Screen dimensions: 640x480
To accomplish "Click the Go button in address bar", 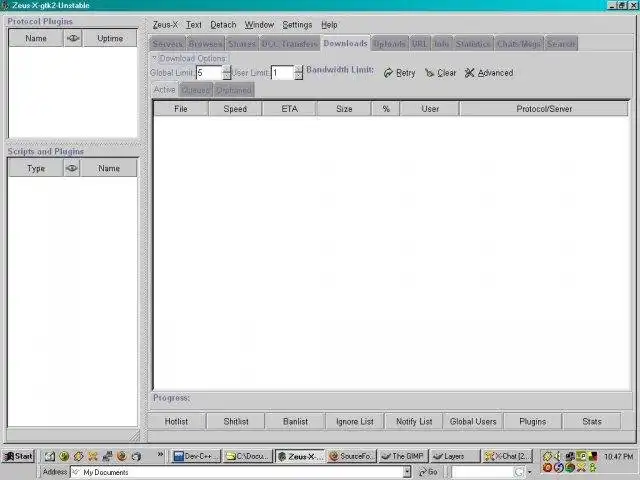I will point(428,472).
